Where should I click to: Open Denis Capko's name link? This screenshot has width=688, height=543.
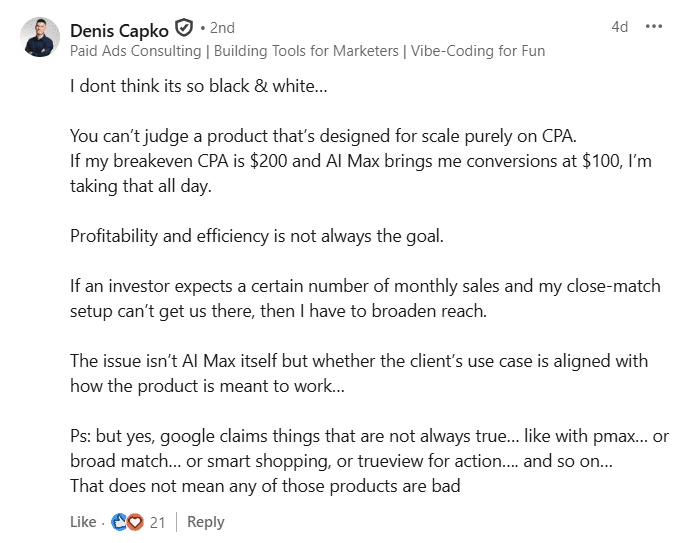120,28
